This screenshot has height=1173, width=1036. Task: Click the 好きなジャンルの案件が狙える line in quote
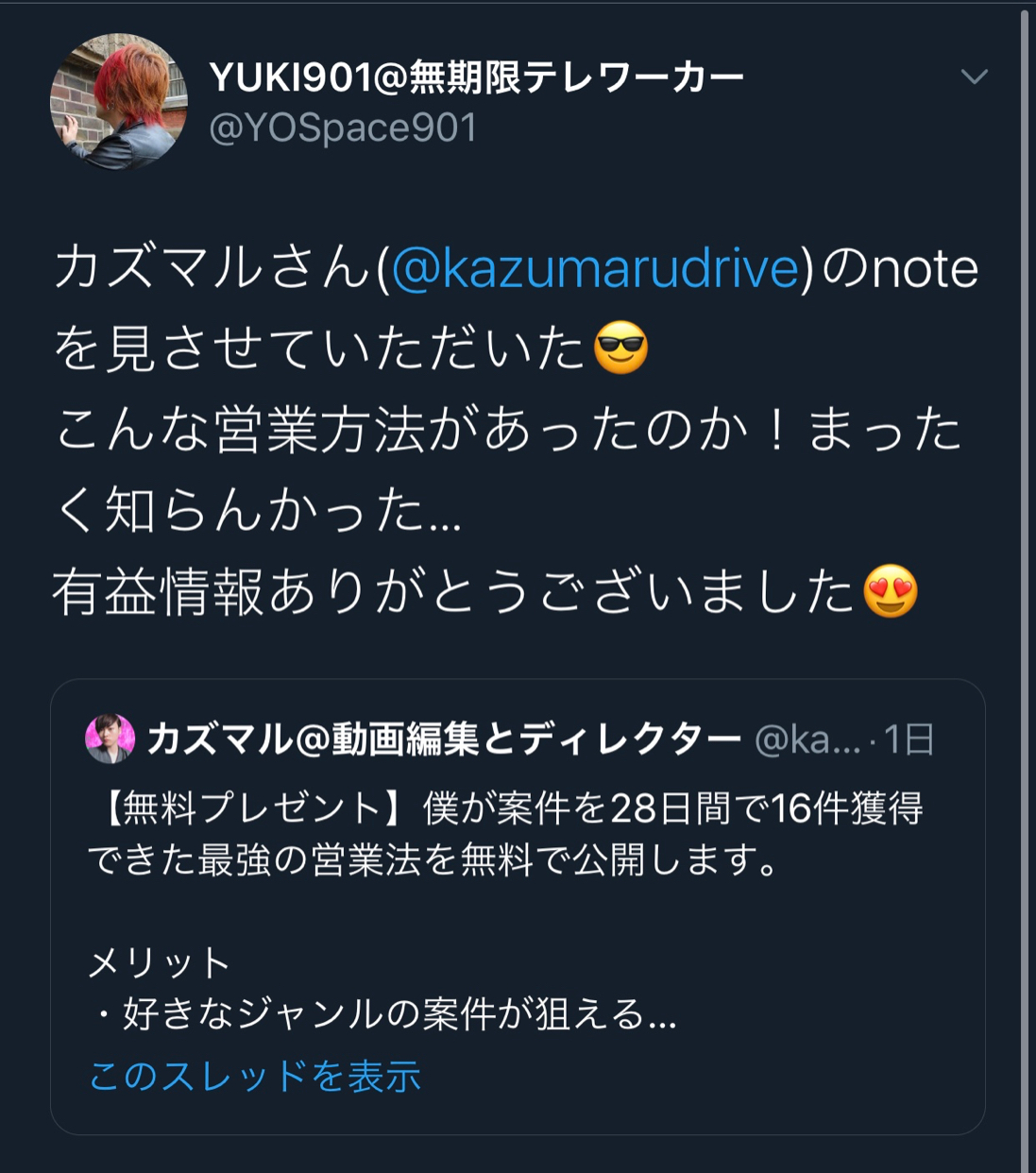point(382,1014)
